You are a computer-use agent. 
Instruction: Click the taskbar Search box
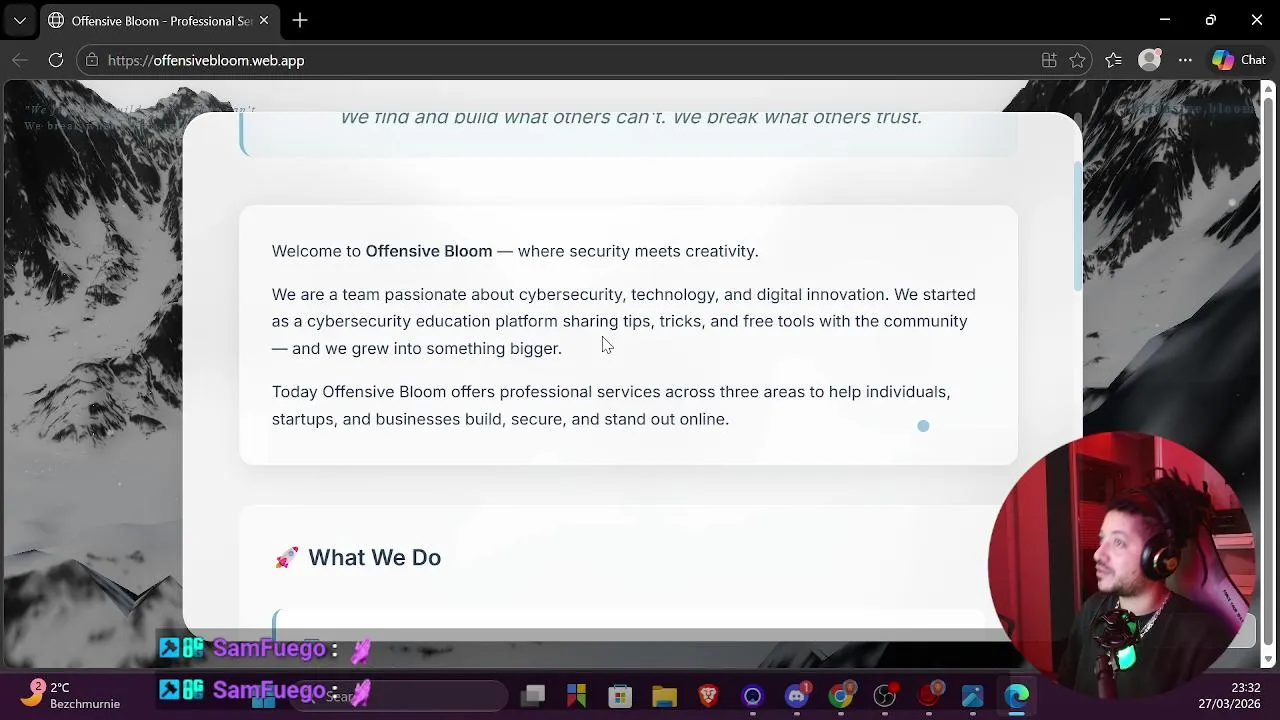[x=400, y=695]
